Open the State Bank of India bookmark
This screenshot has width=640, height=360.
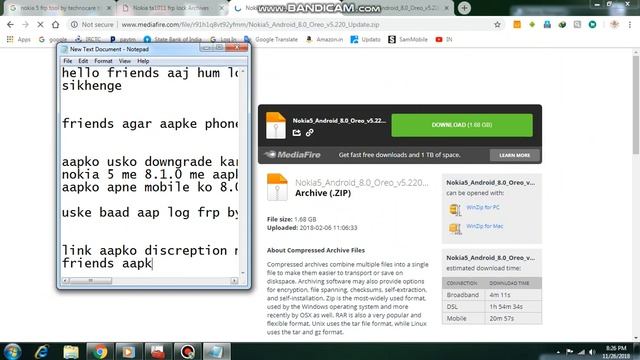pos(173,39)
